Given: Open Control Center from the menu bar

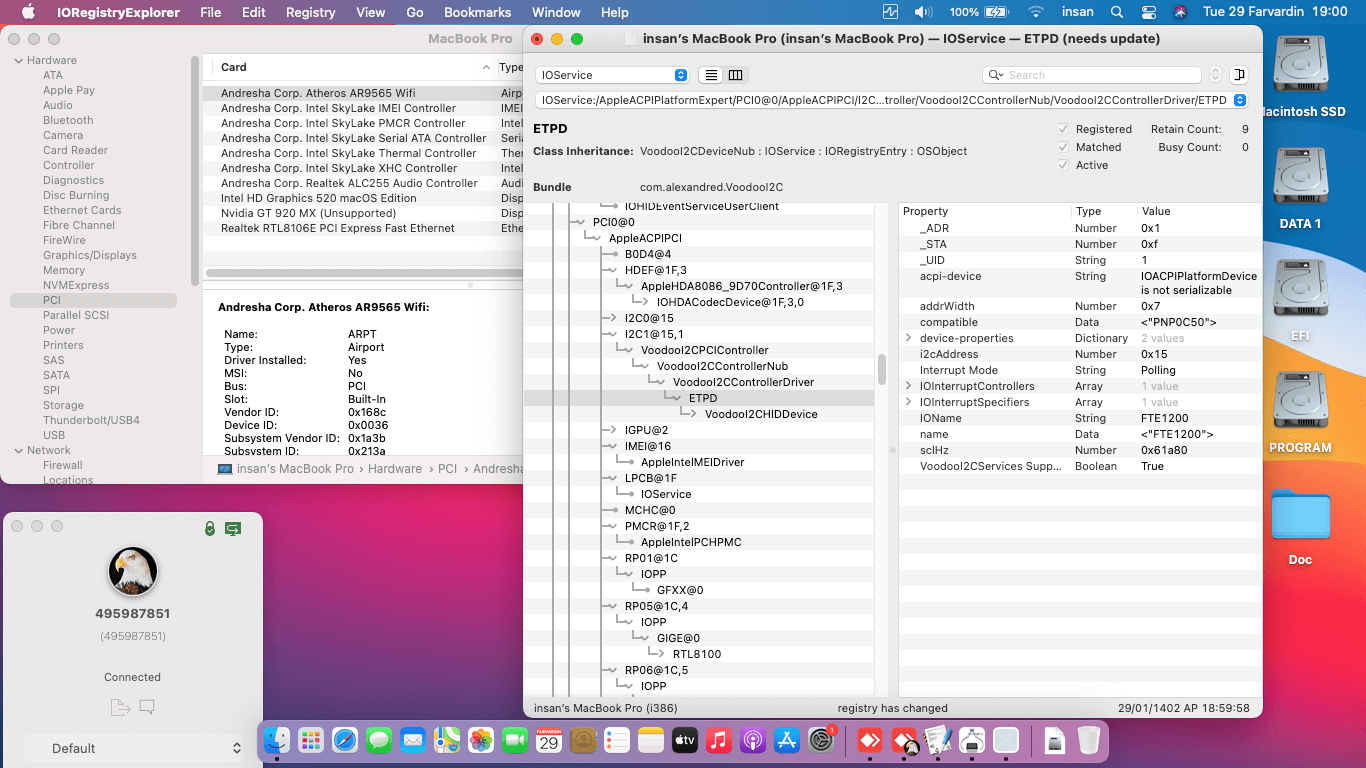Looking at the screenshot, I should [x=1148, y=12].
